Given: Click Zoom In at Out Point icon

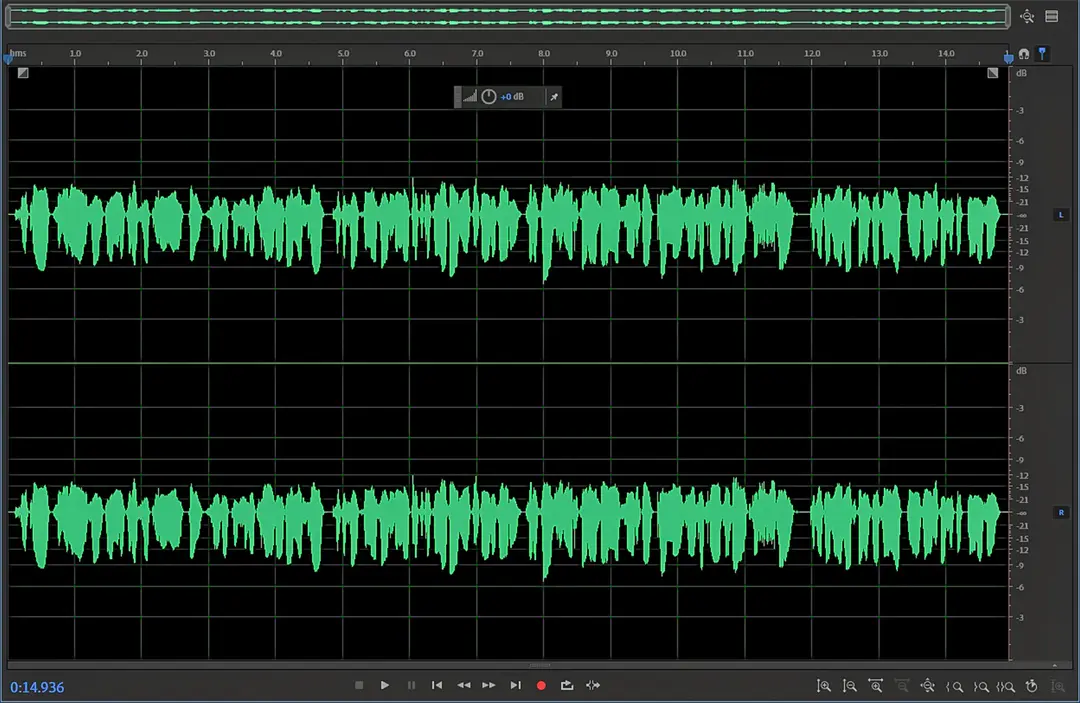Looking at the screenshot, I should click(980, 686).
